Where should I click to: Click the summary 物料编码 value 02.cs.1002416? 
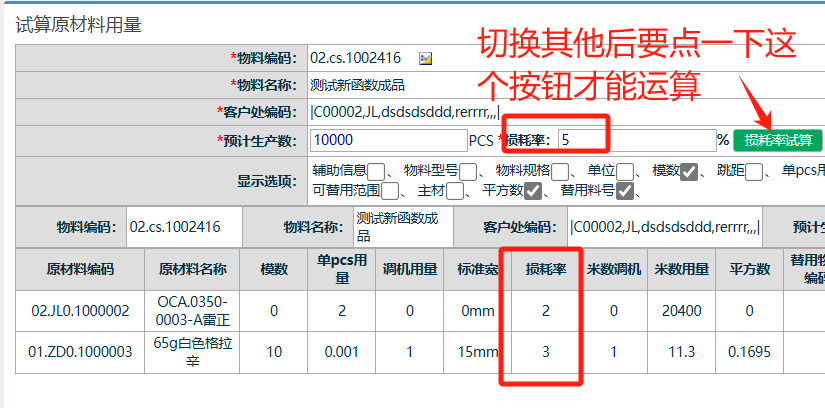[185, 227]
